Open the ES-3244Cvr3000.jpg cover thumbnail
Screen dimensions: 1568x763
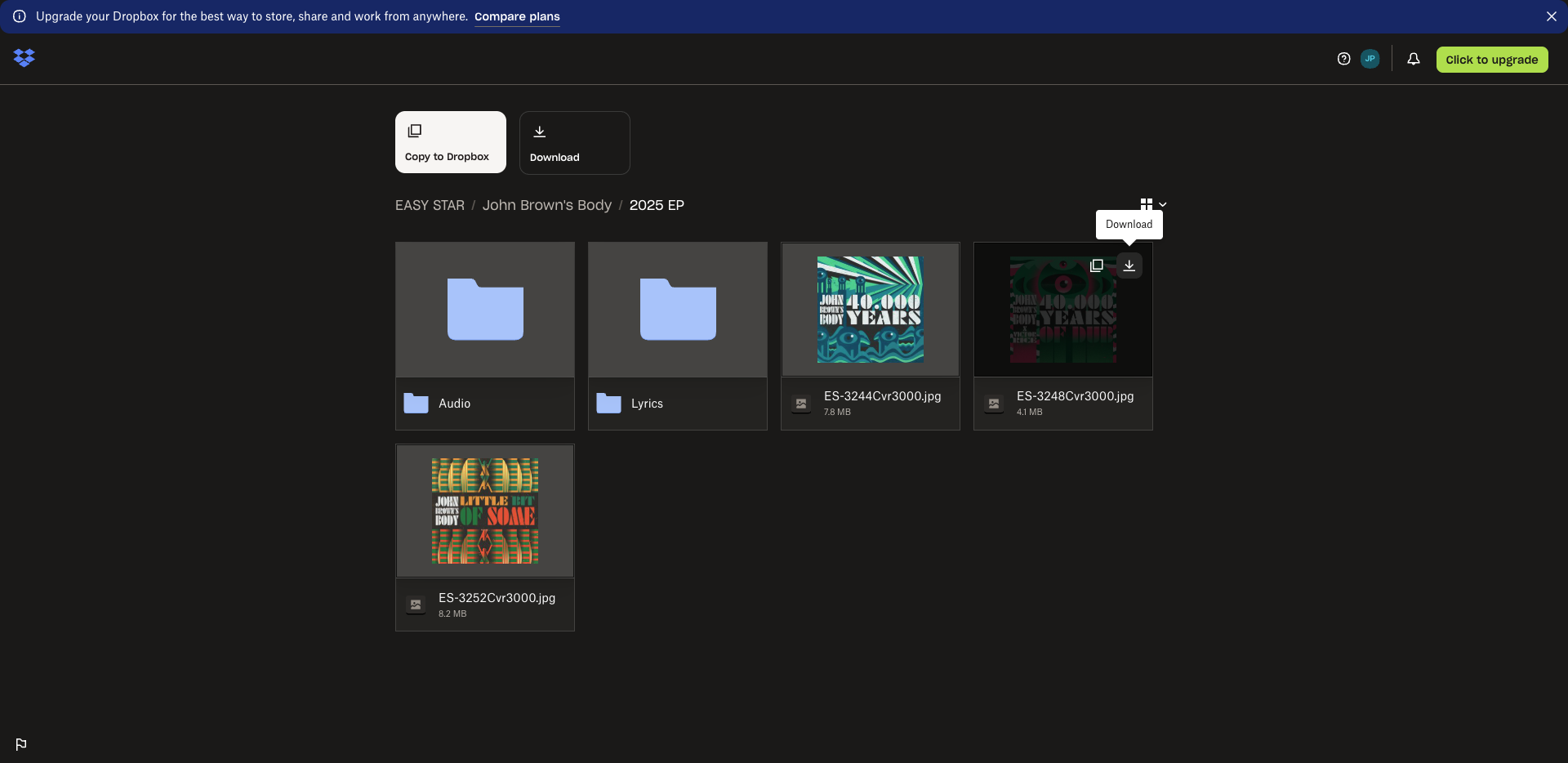pyautogui.click(x=871, y=310)
